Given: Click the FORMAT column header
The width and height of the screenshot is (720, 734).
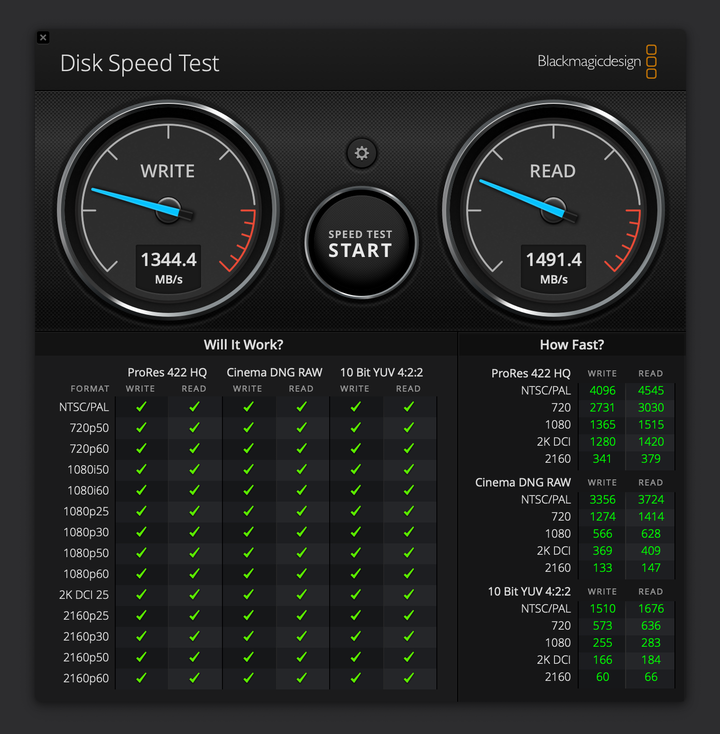Looking at the screenshot, I should [90, 389].
